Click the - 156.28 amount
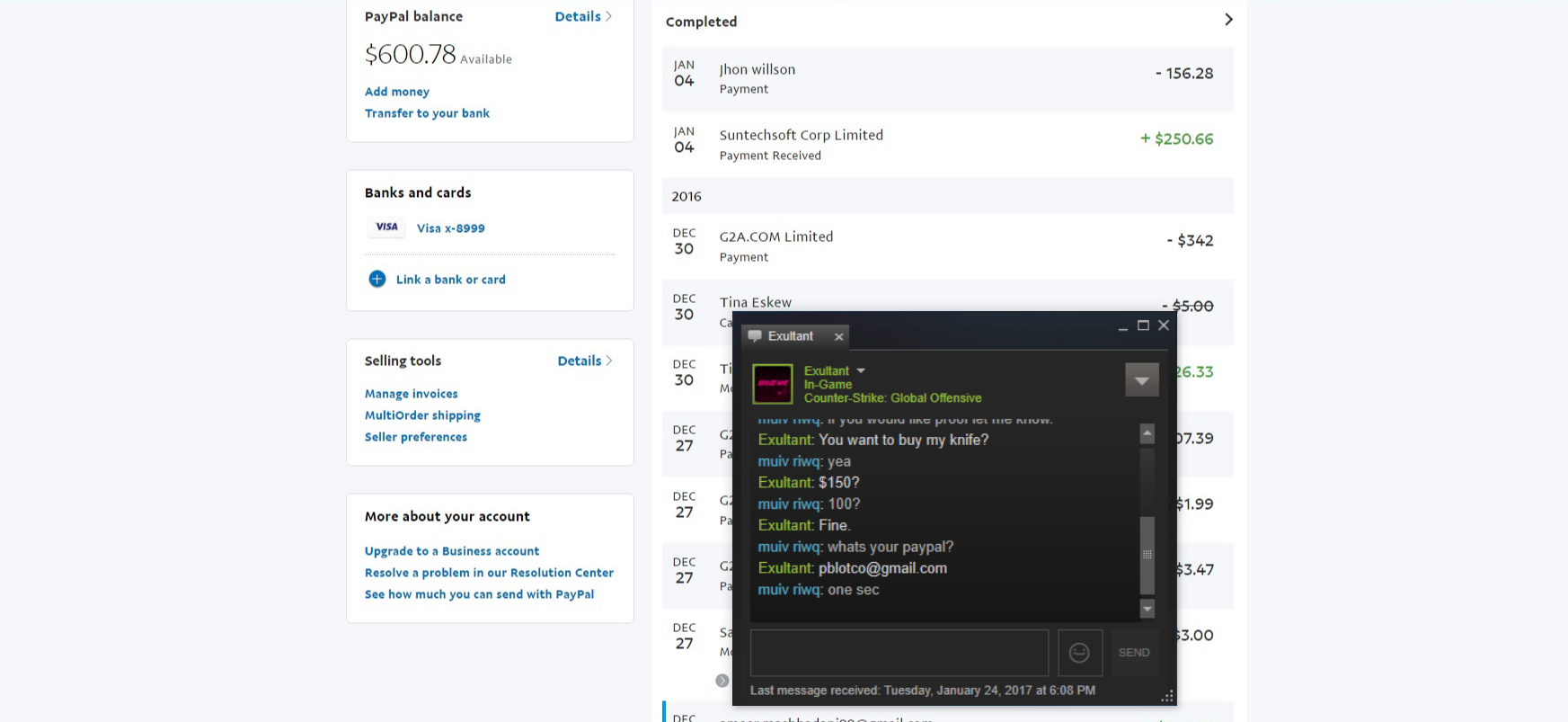Image resolution: width=1568 pixels, height=722 pixels. tap(1184, 73)
